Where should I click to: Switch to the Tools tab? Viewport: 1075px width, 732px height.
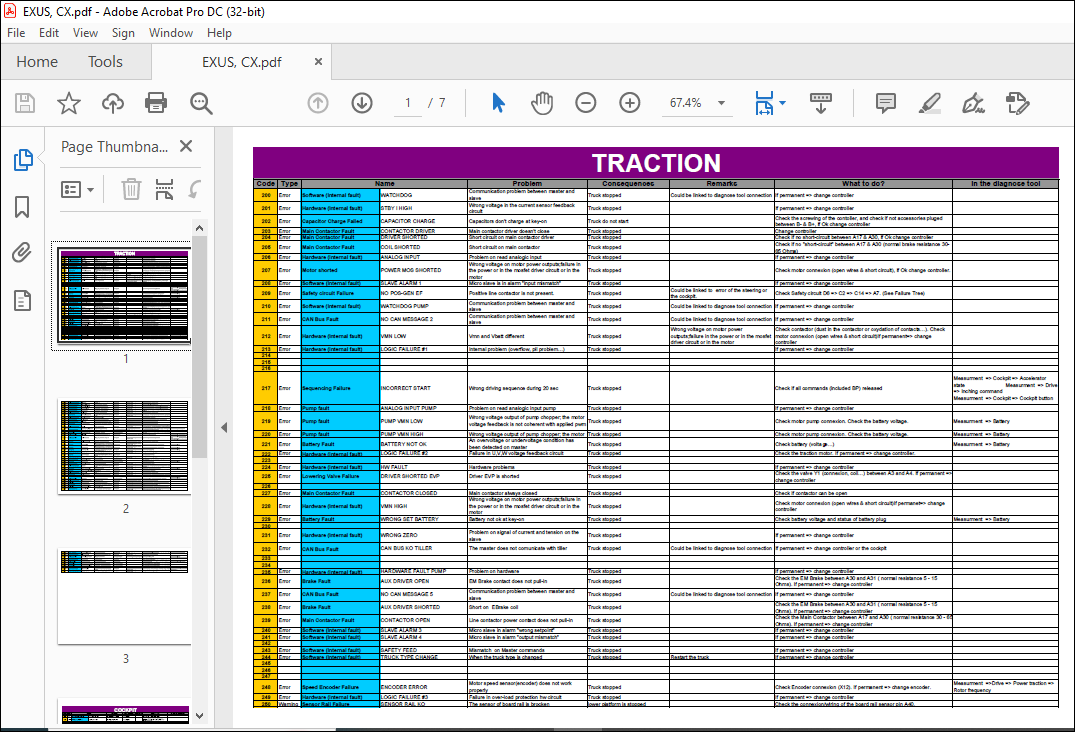coord(105,62)
